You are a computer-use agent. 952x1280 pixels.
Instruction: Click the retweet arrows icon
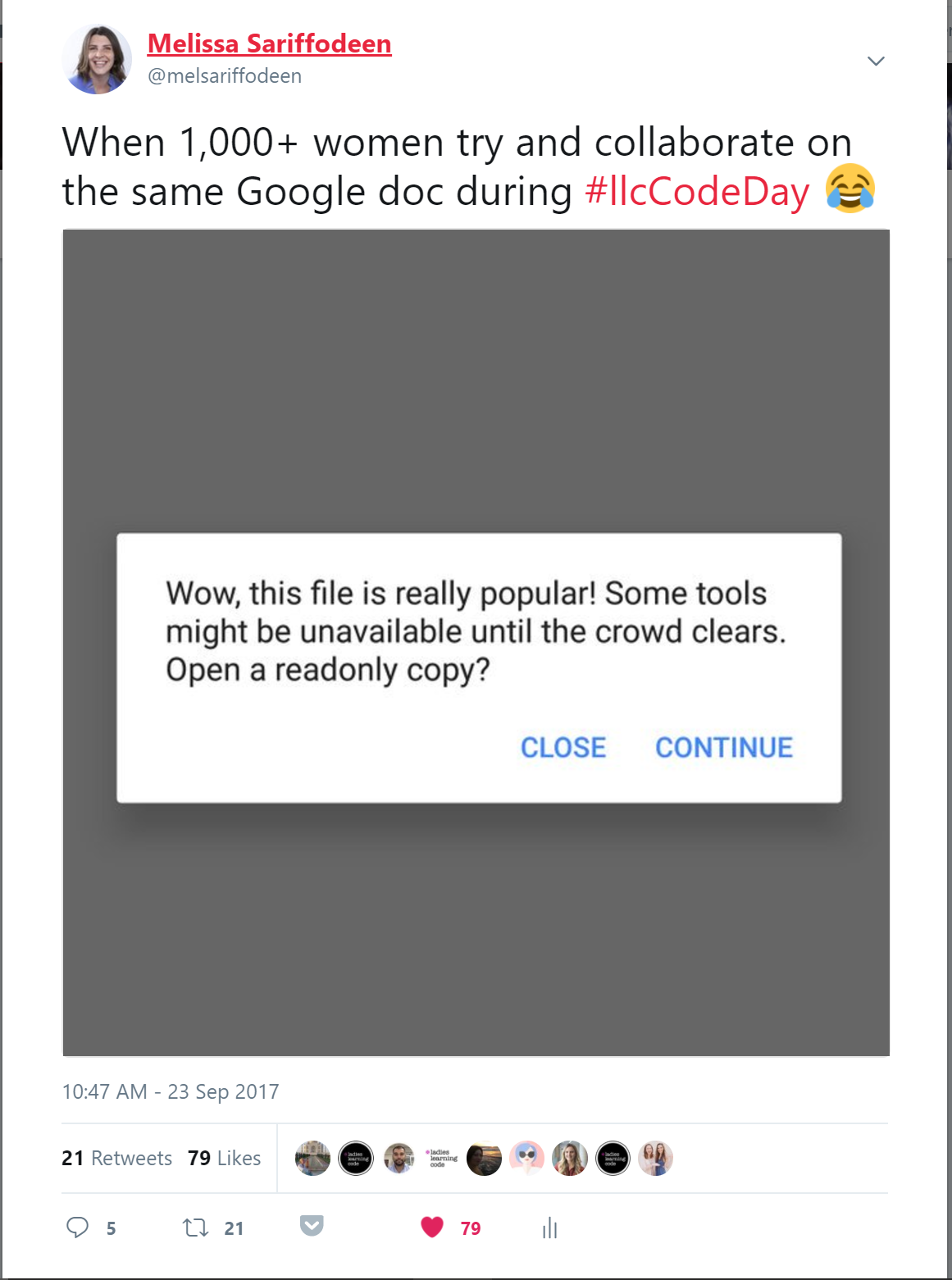(195, 1228)
